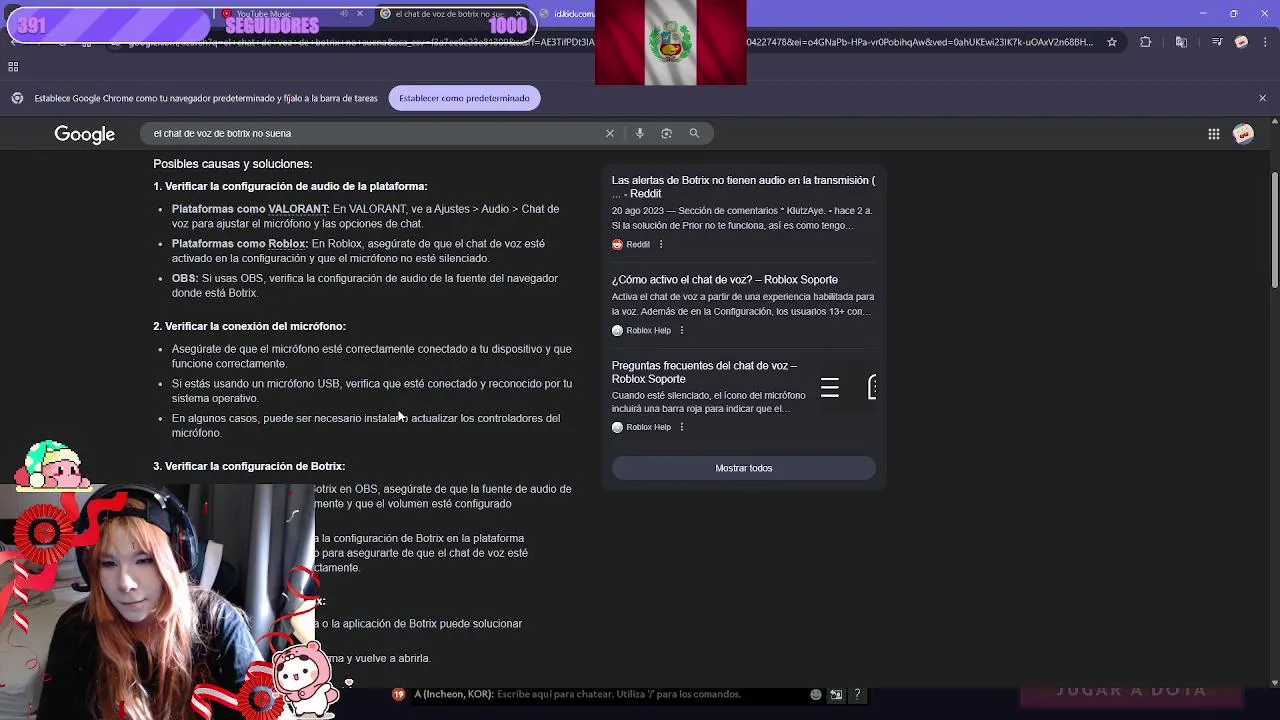Open 'Preguntas frecuentes del chat de voz' link

[x=704, y=372]
